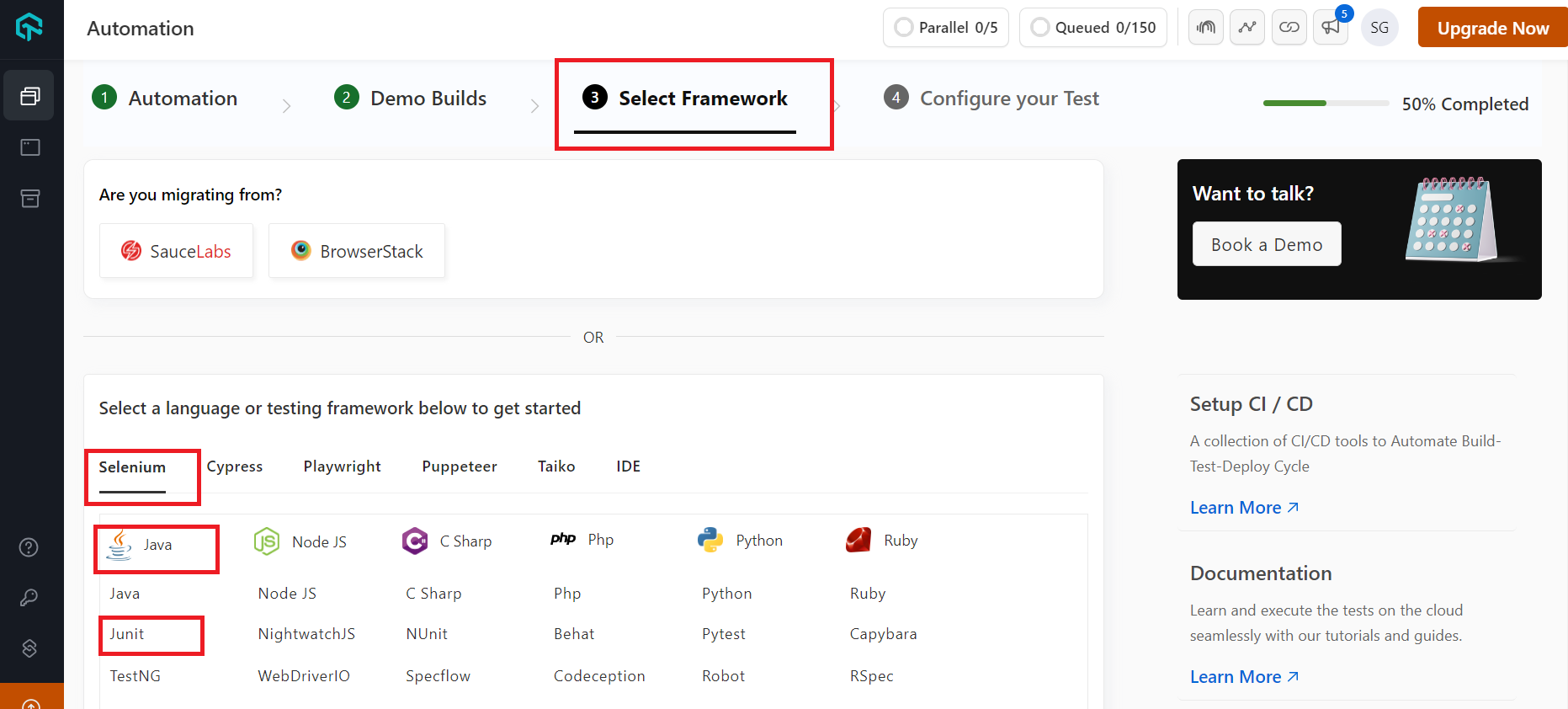
Task: Open the analytics trend icon in header
Action: [1247, 27]
